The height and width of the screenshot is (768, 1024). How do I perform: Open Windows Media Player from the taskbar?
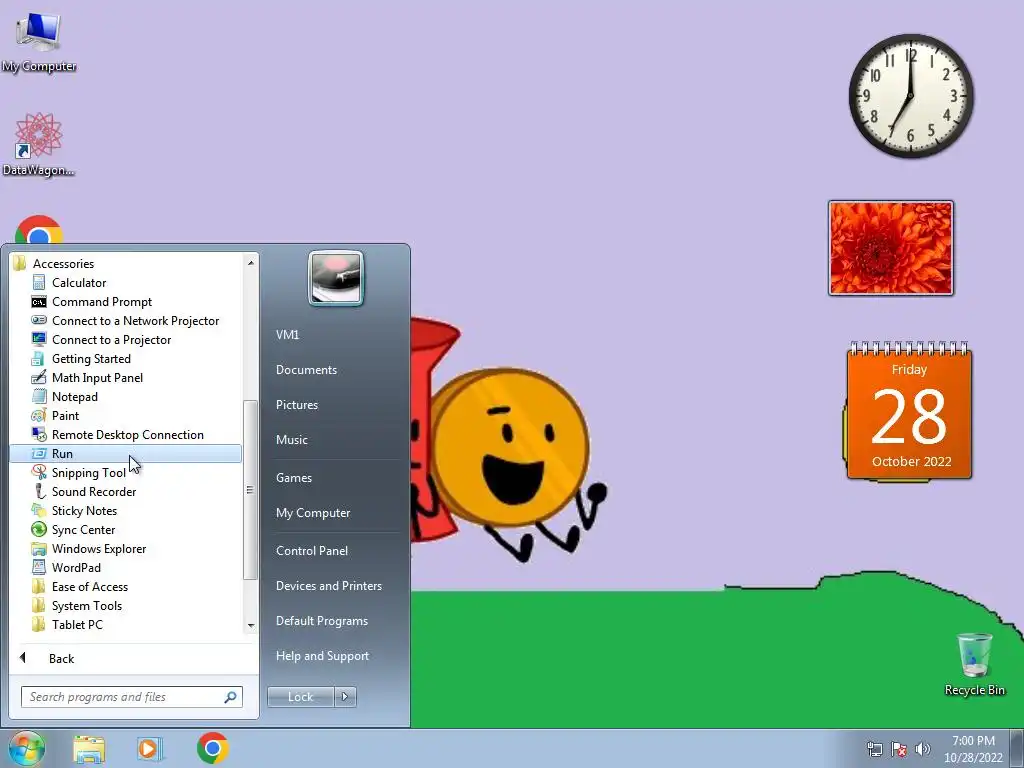150,749
